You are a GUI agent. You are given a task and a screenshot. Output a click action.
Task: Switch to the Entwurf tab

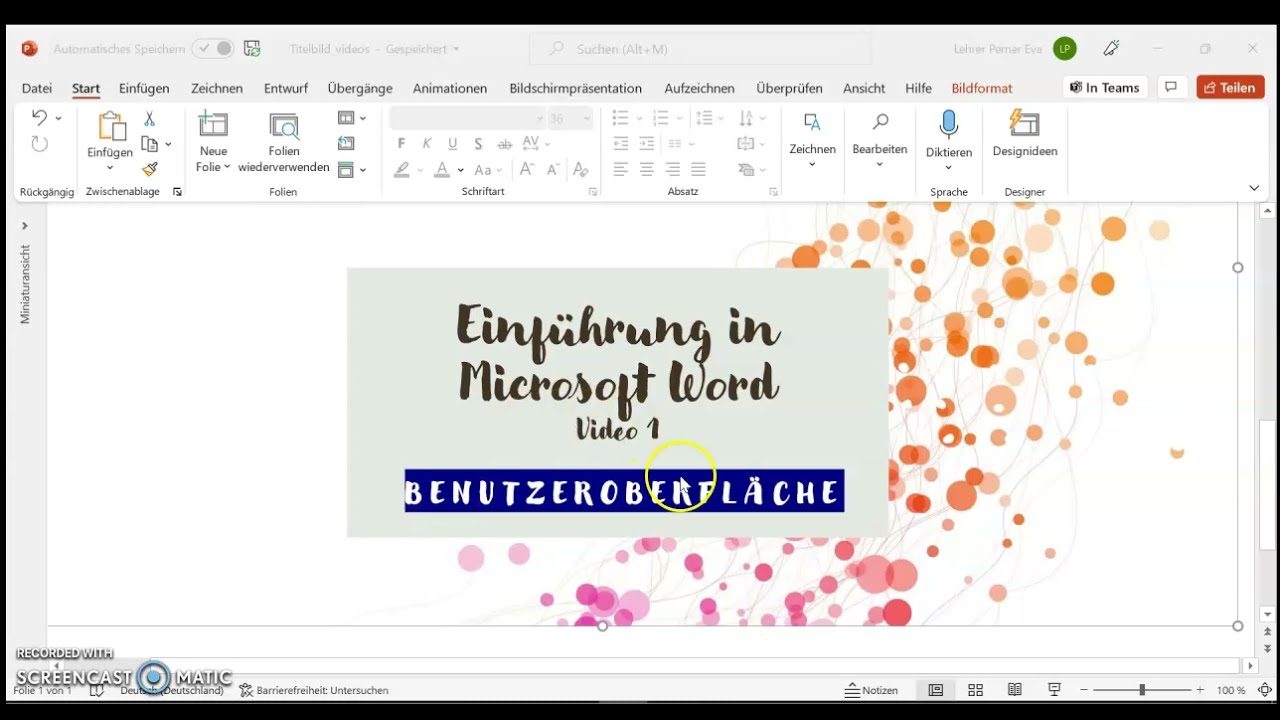click(286, 88)
